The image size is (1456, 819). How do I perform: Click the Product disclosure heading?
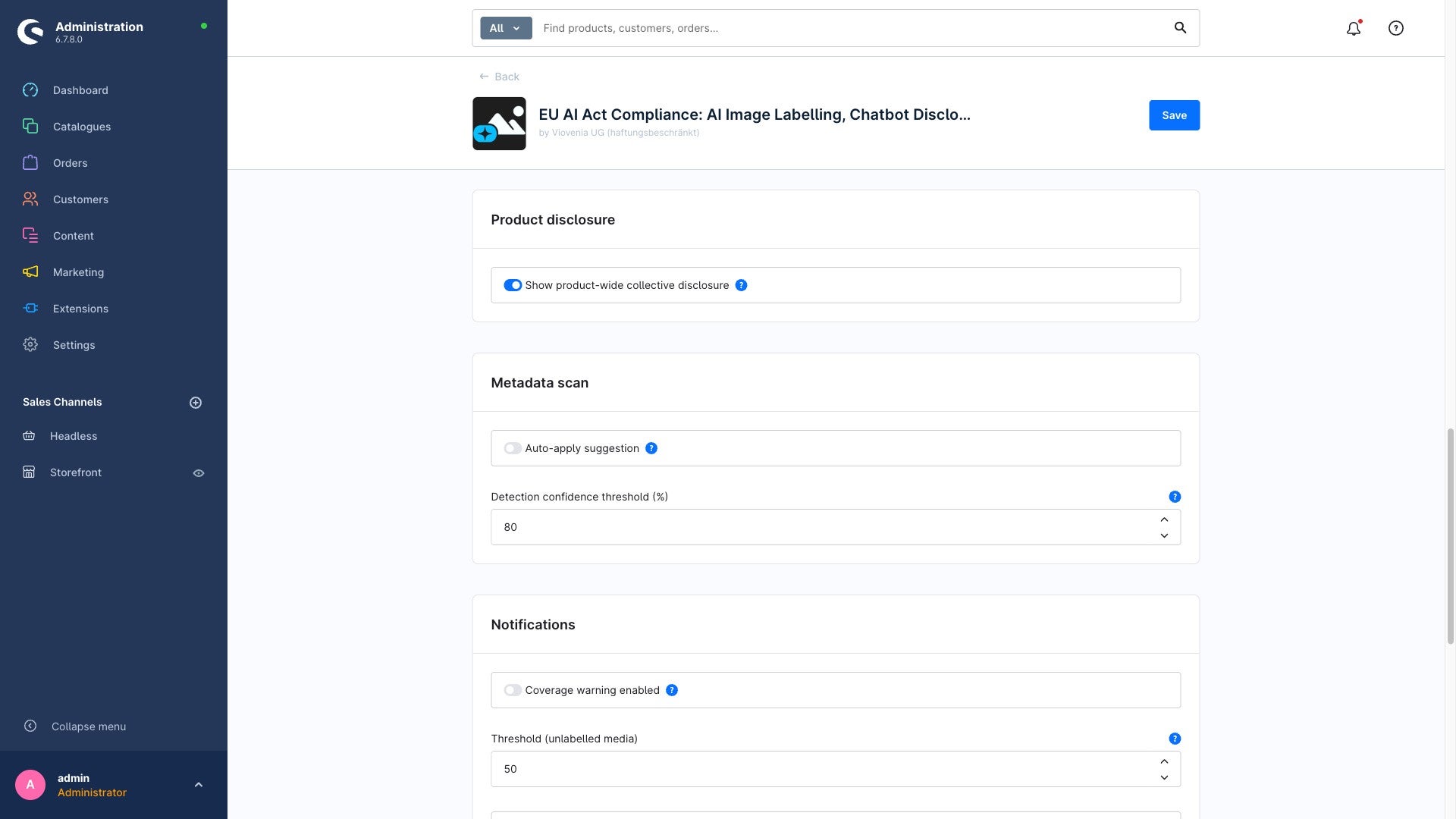(x=553, y=220)
